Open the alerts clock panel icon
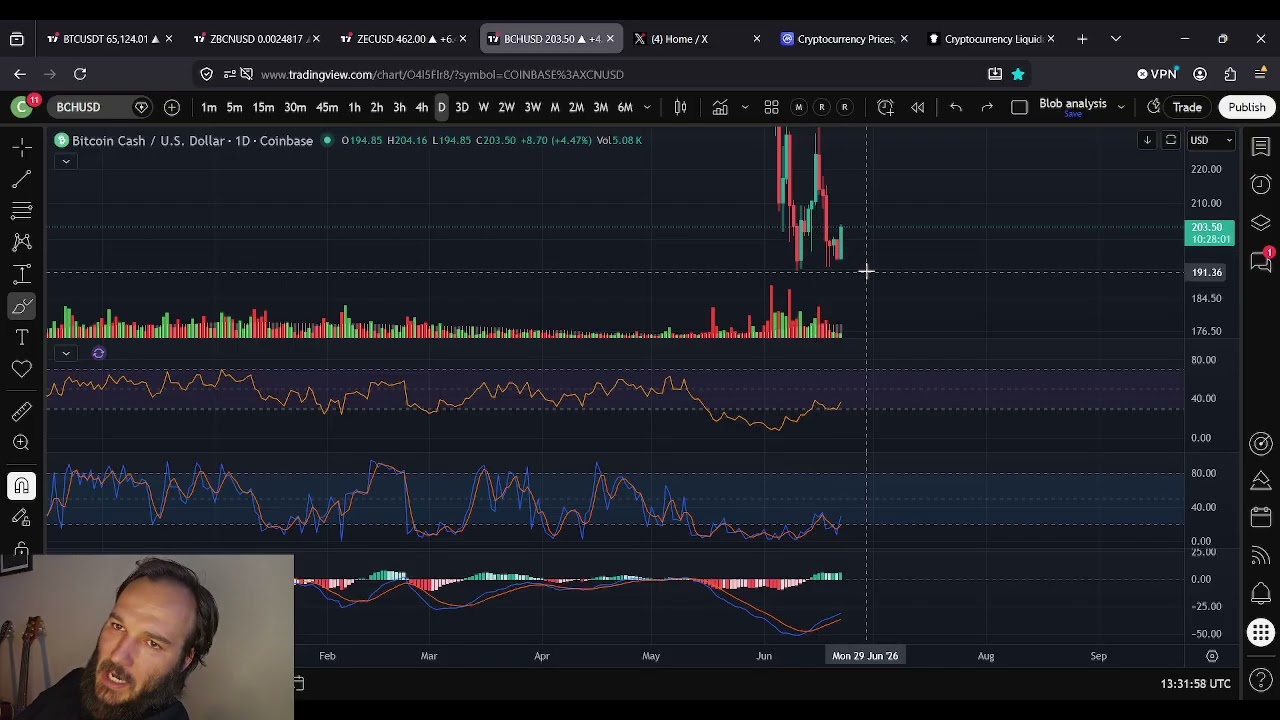Image resolution: width=1280 pixels, height=720 pixels. (x=1261, y=184)
